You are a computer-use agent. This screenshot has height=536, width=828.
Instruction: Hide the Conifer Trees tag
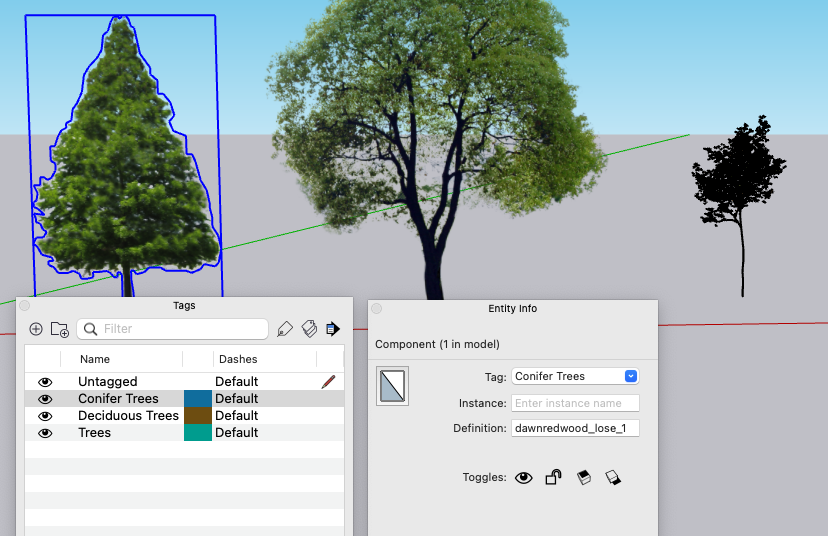tap(45, 399)
